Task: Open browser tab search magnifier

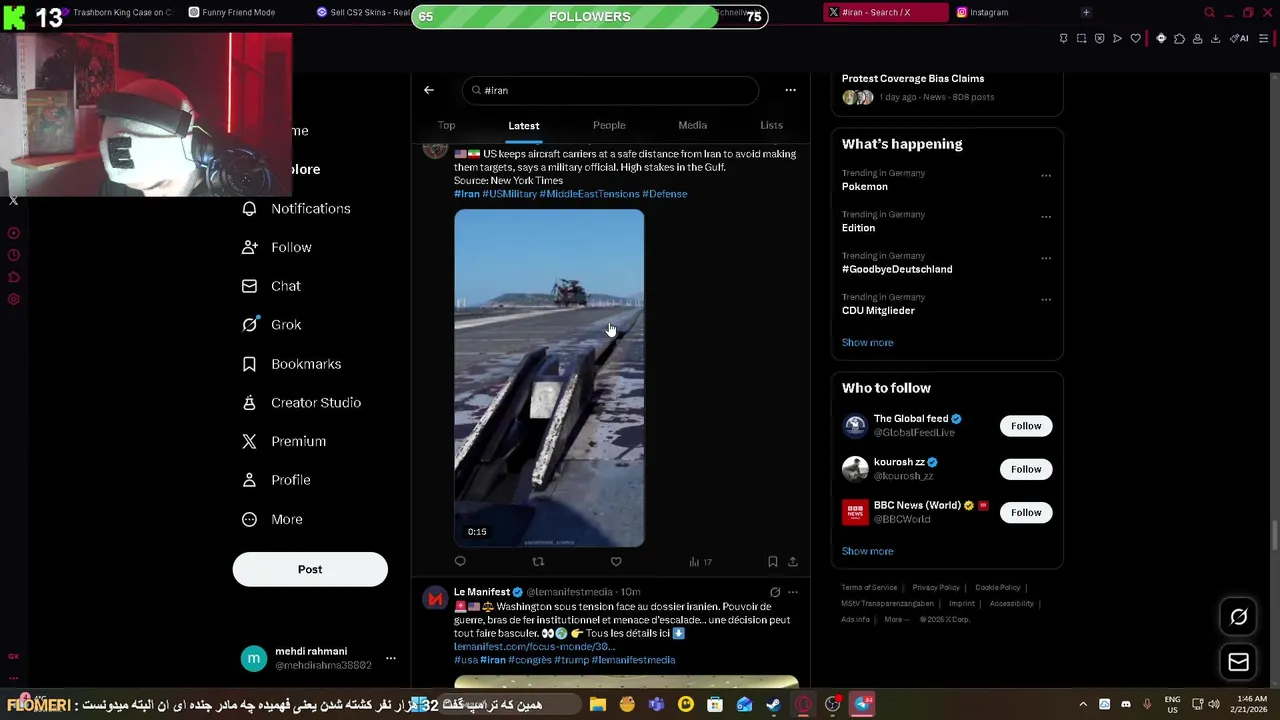Action: point(1209,12)
